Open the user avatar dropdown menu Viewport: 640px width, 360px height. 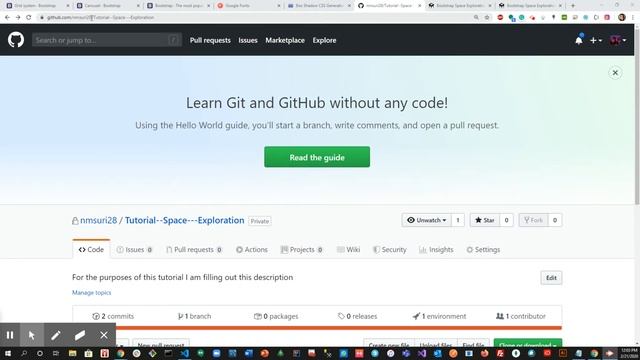[x=618, y=40]
